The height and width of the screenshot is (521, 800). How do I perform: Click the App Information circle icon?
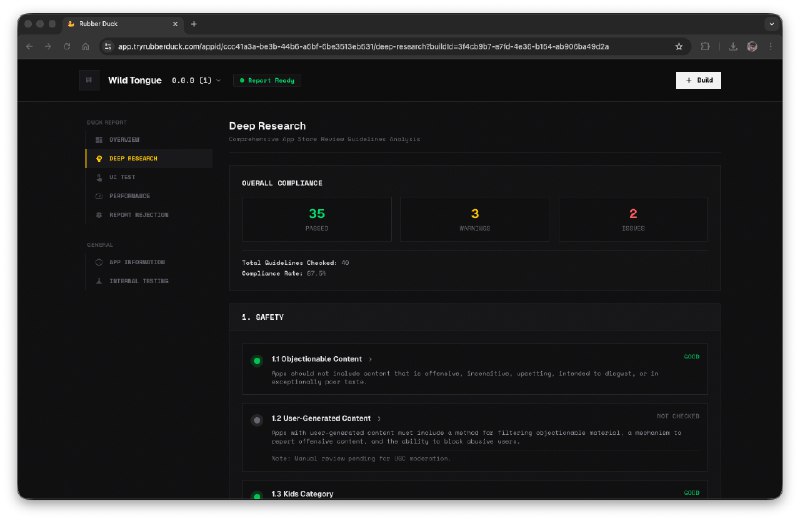pos(98,262)
